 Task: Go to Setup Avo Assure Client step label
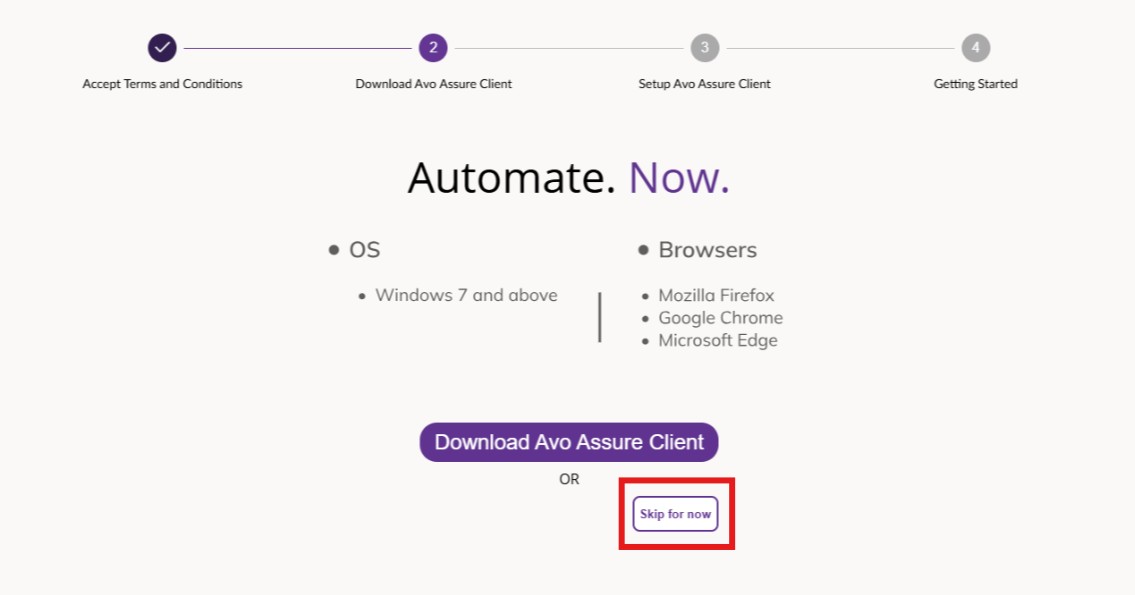tap(704, 84)
